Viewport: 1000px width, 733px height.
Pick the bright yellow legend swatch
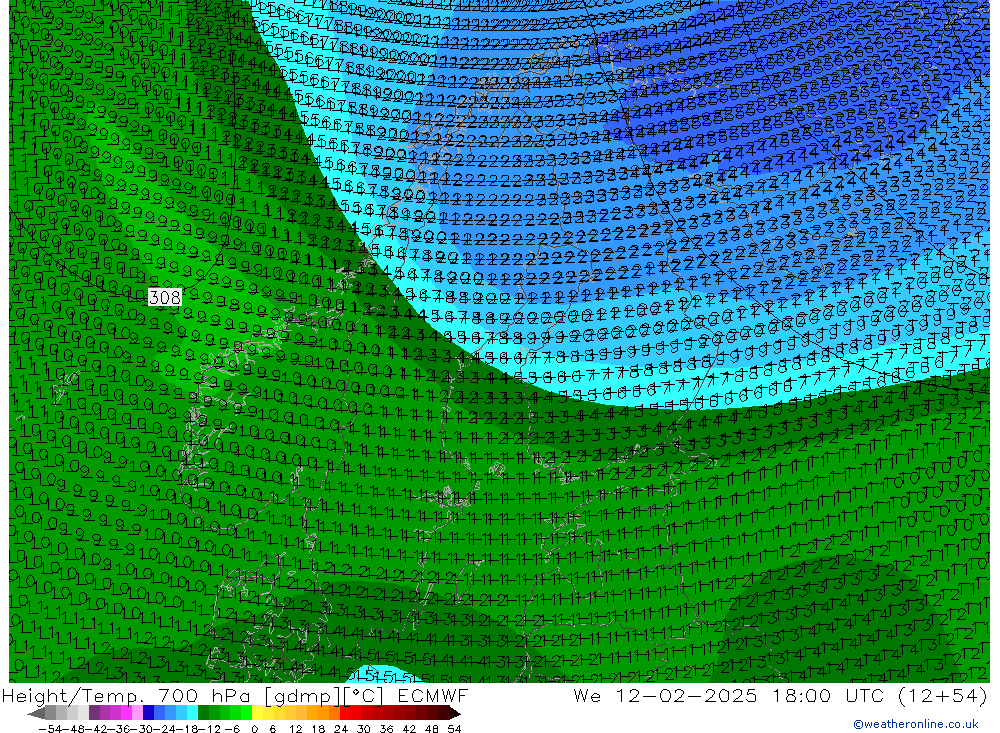pyautogui.click(x=258, y=713)
